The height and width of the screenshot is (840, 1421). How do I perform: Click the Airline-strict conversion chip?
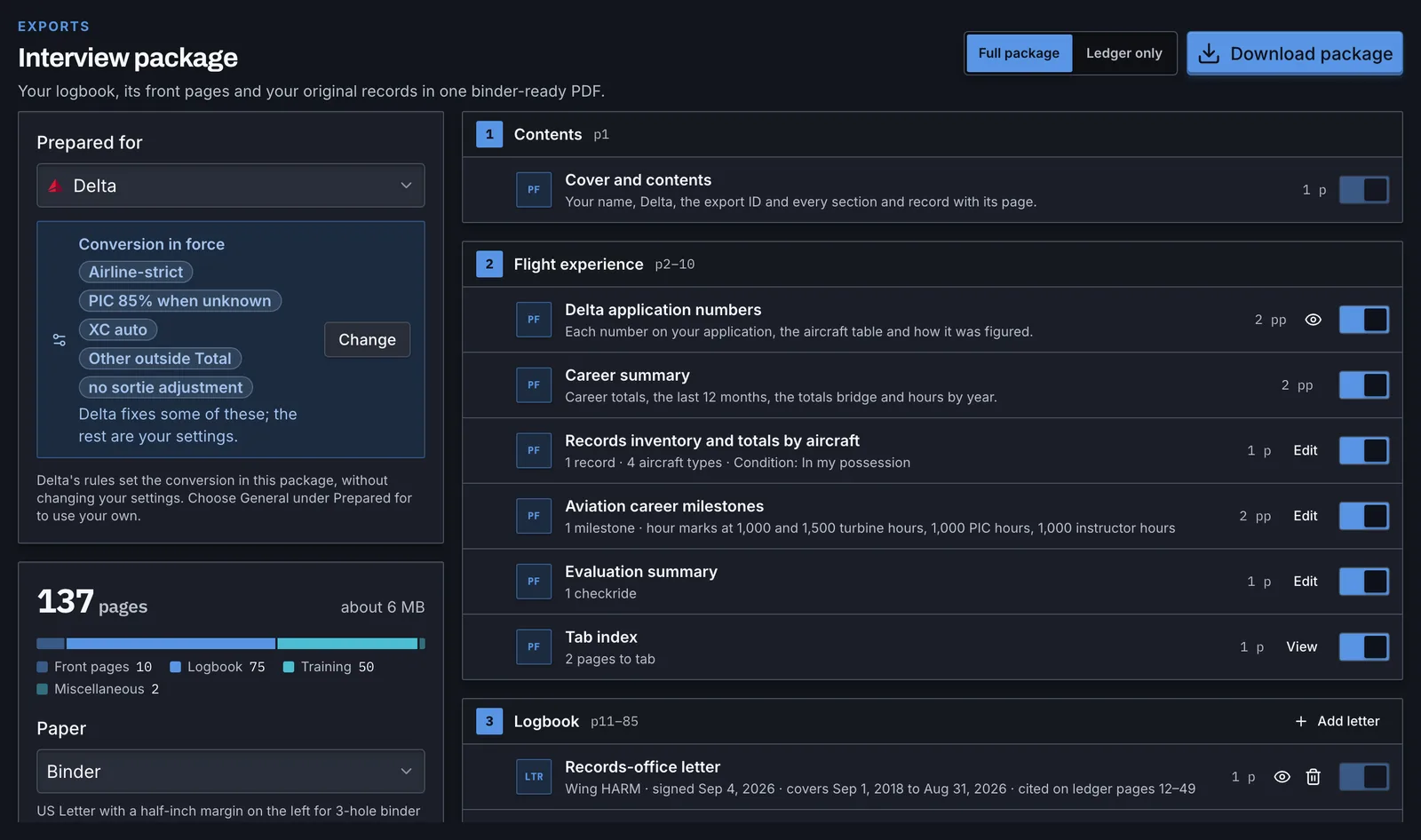coord(136,273)
